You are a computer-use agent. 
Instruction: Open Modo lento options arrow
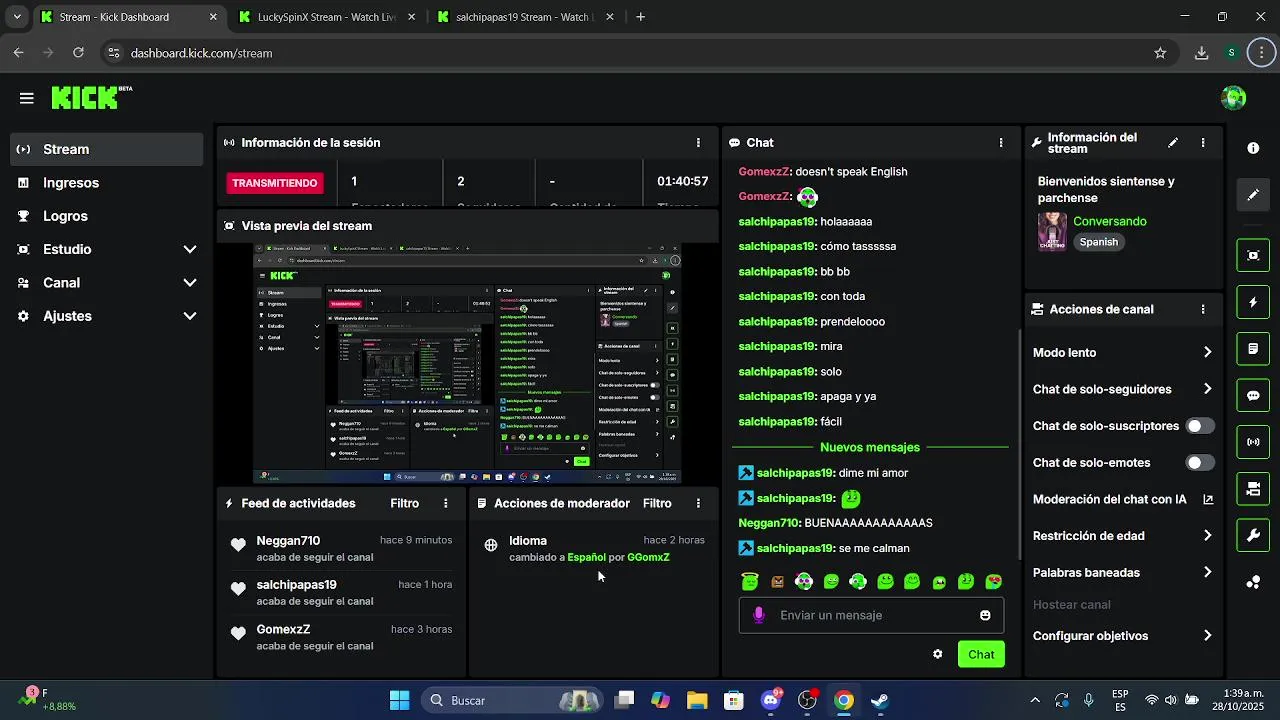click(1207, 353)
